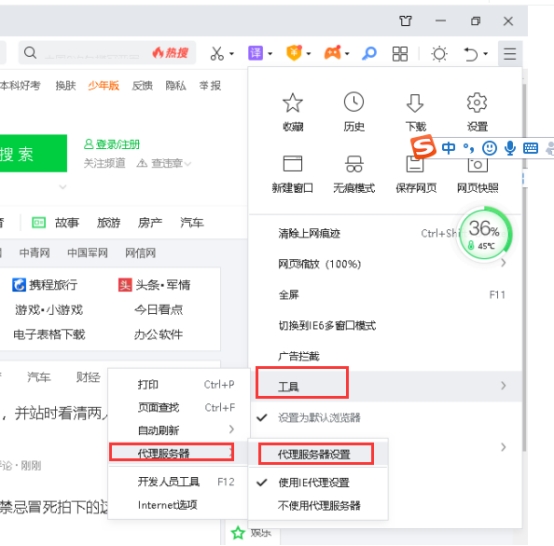The width and height of the screenshot is (554, 546).
Task: Click 打印 print in tools submenu
Action: tap(179, 384)
